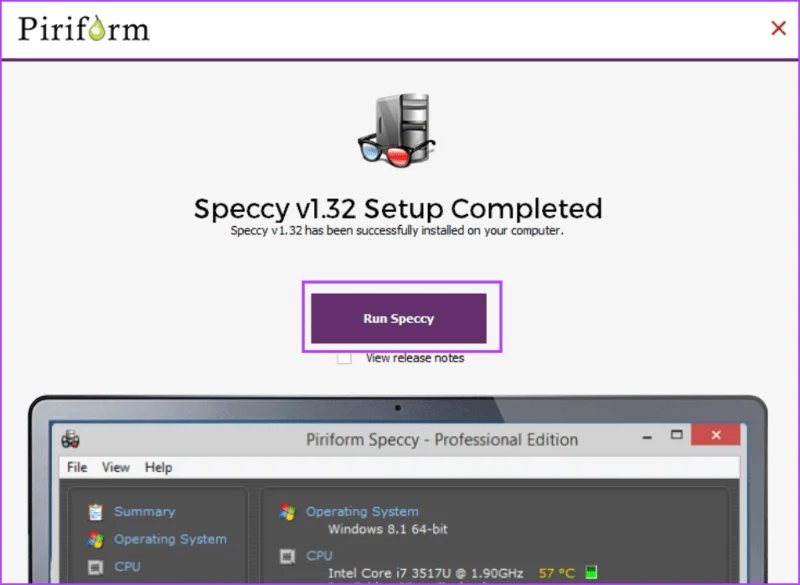
Task: Maximize the Piriform Speccy preview window
Action: 677,435
